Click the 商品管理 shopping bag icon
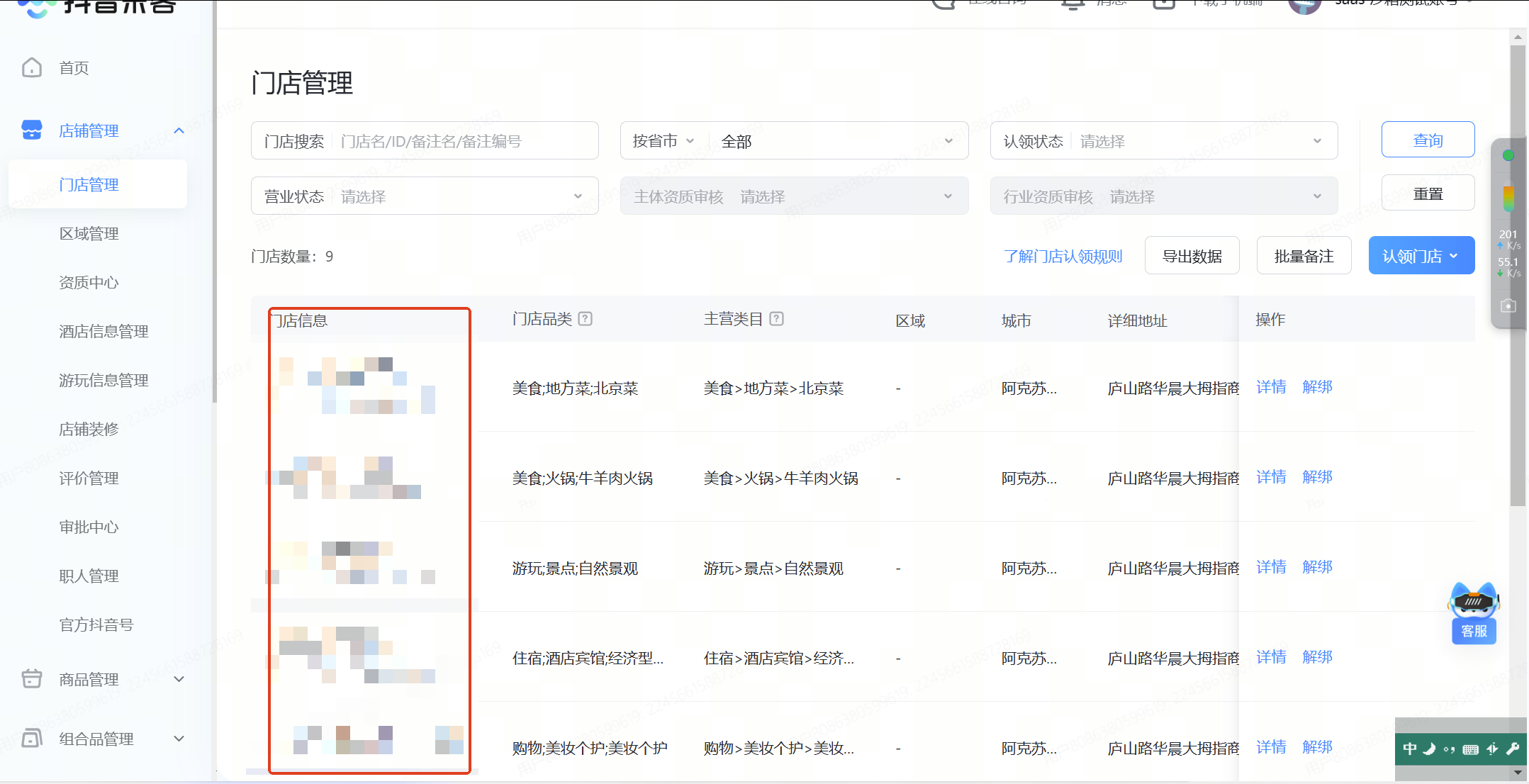1529x784 pixels. 32,678
